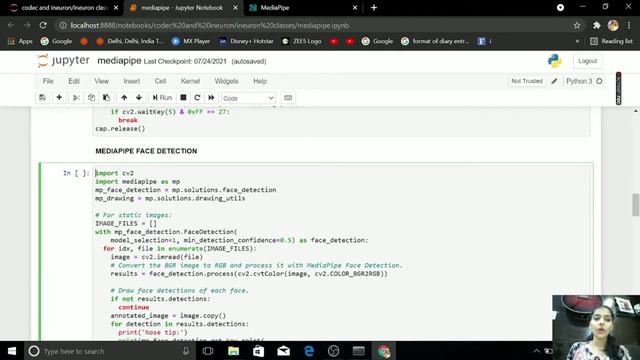Viewport: 640px width, 360px height.
Task: Reload the page
Action: pos(43,25)
